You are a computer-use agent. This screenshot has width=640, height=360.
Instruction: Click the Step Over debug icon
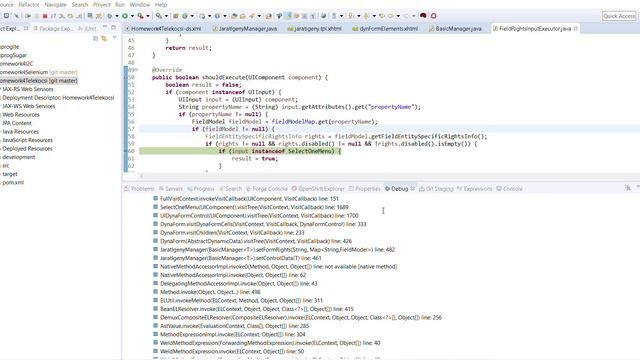(x=70, y=16)
